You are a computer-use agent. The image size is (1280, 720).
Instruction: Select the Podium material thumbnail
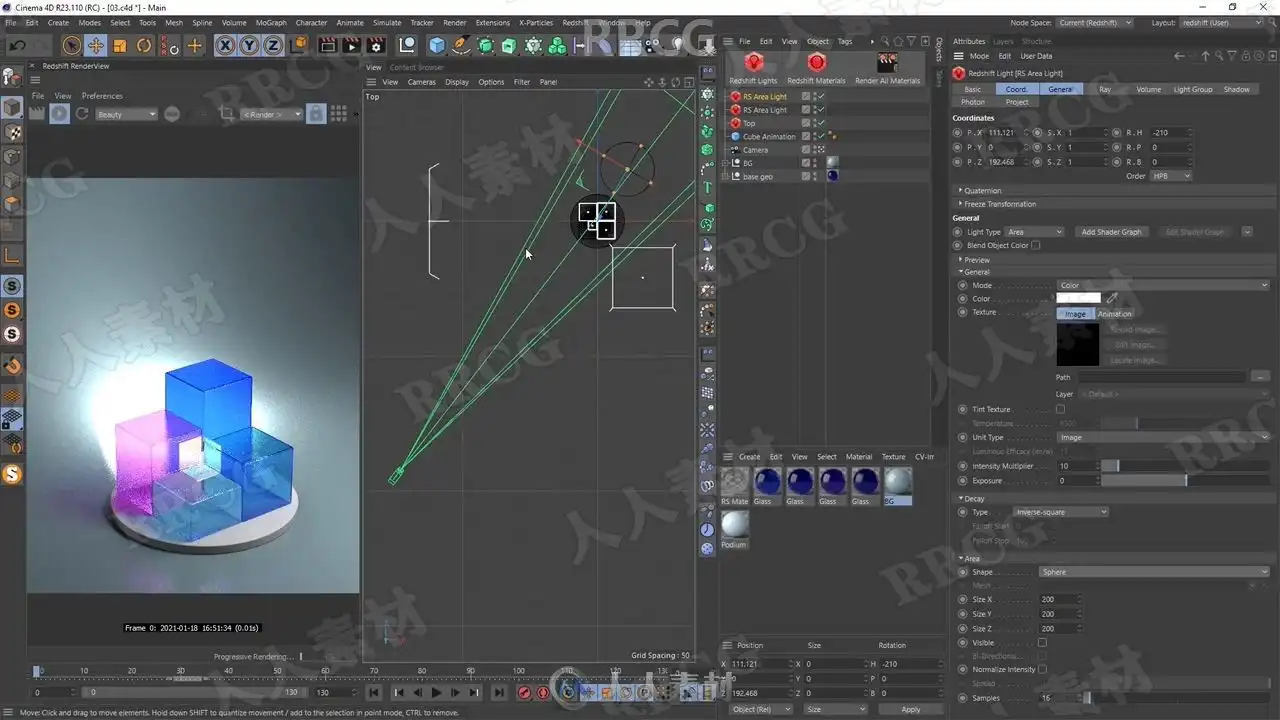click(x=734, y=525)
